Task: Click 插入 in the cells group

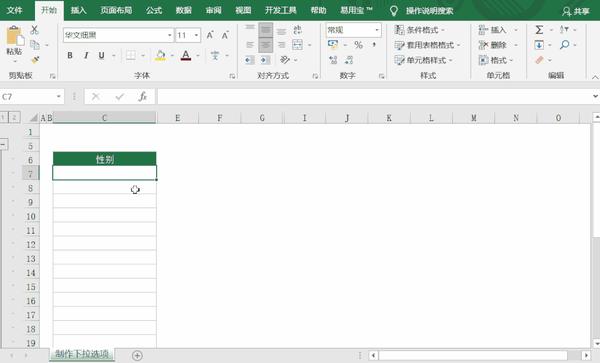Action: 493,30
